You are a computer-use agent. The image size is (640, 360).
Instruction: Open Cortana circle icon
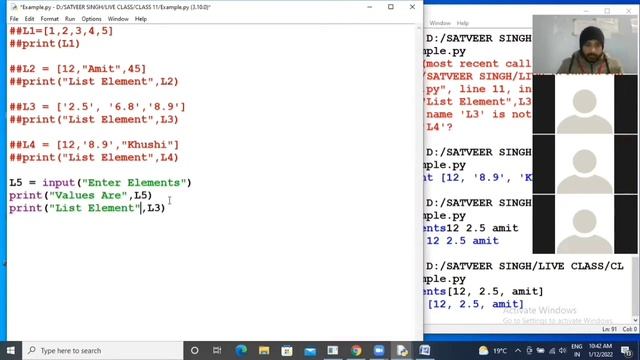pos(195,351)
